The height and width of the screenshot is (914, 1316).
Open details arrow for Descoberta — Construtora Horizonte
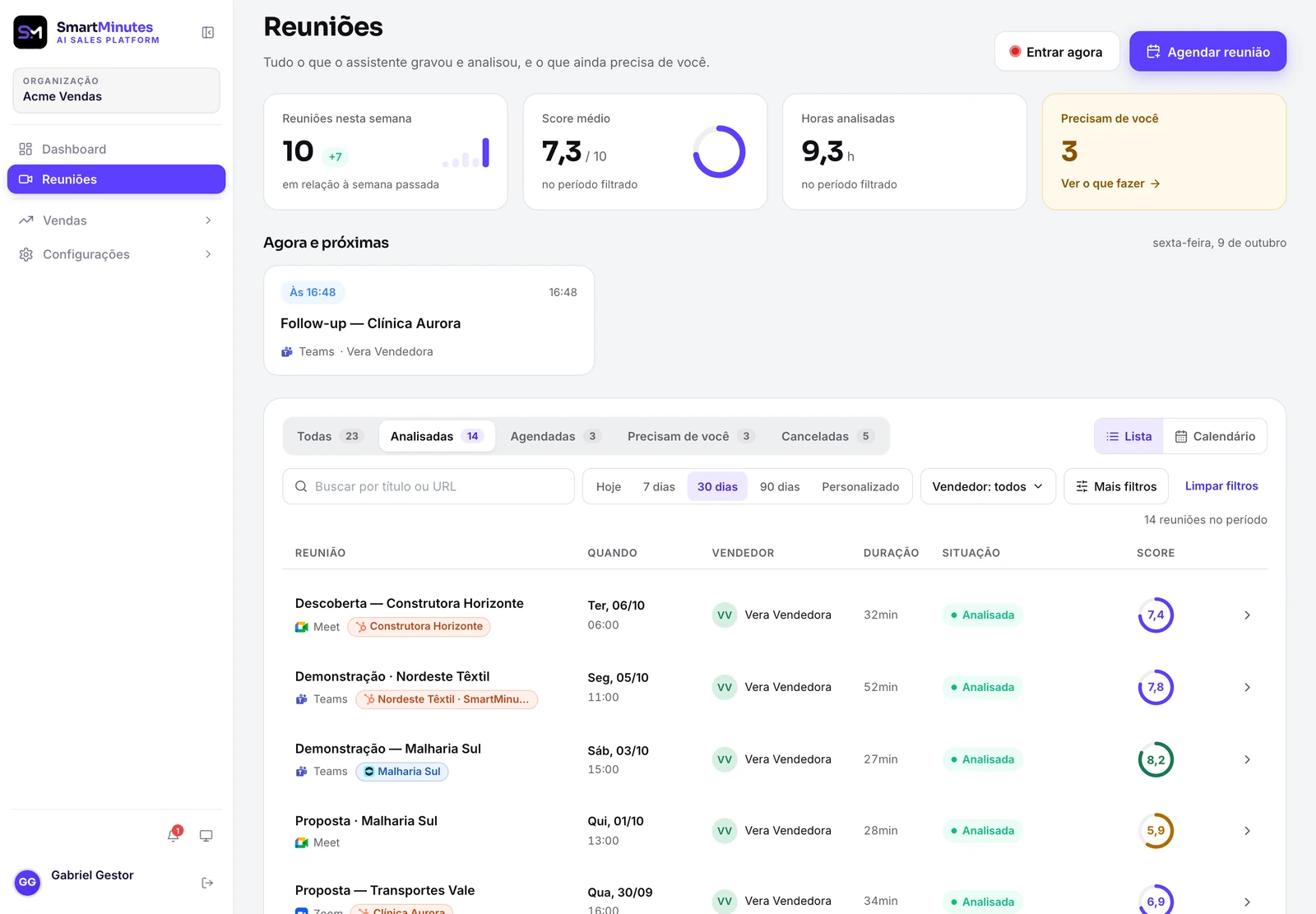[x=1247, y=615]
